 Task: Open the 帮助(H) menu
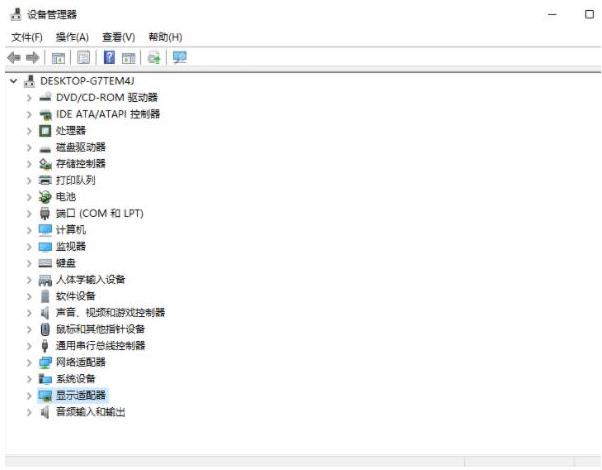[x=165, y=37]
